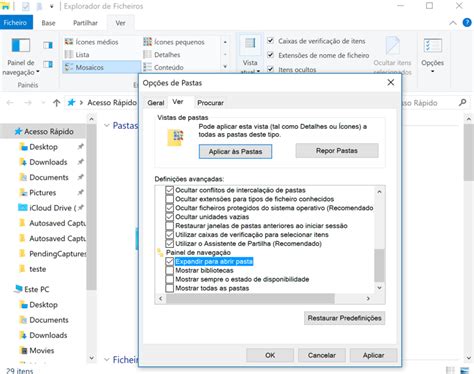Viewport: 474px width, 374px height.
Task: Select the teste folder in the navigation pane
Action: pyautogui.click(x=33, y=269)
